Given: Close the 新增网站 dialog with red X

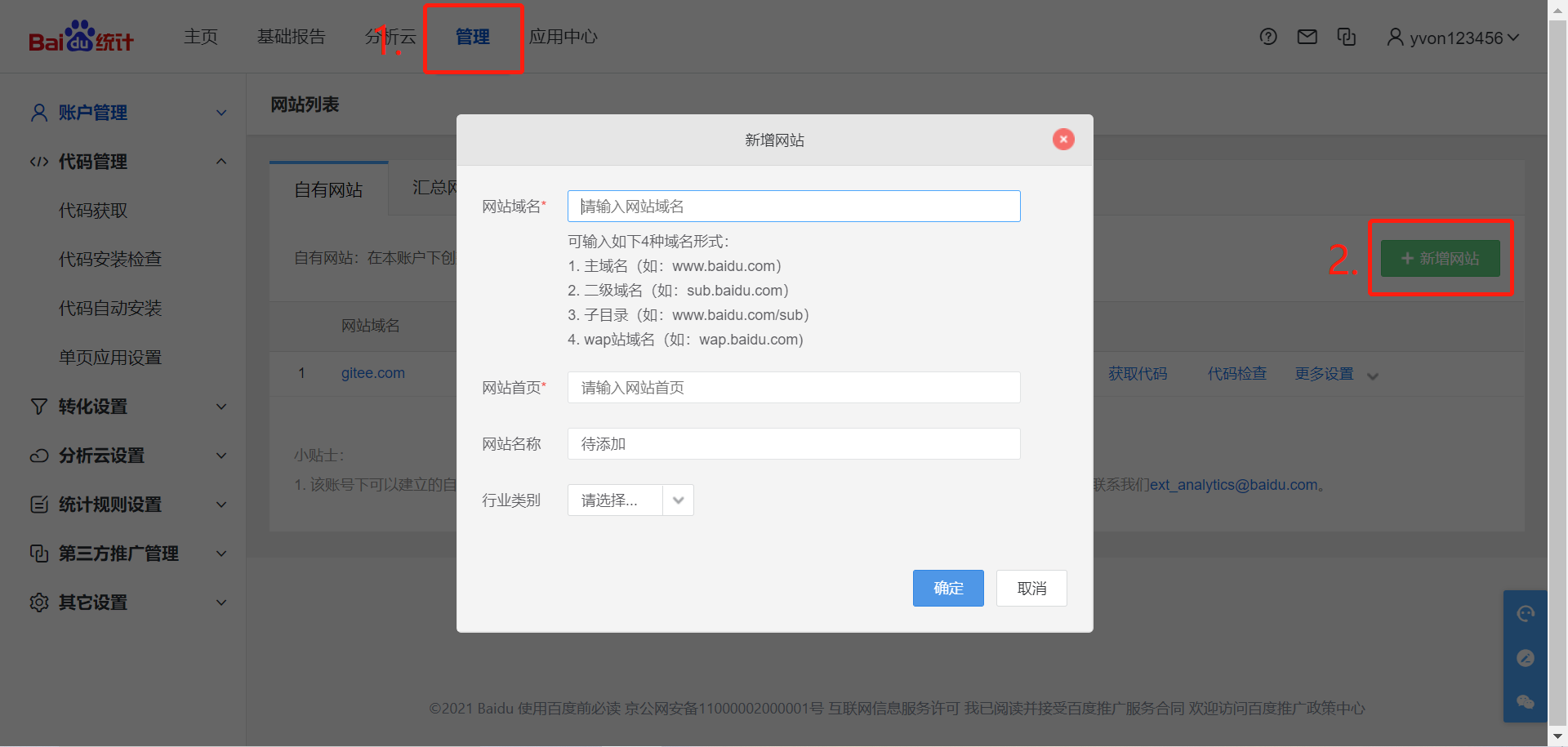Looking at the screenshot, I should (1063, 140).
